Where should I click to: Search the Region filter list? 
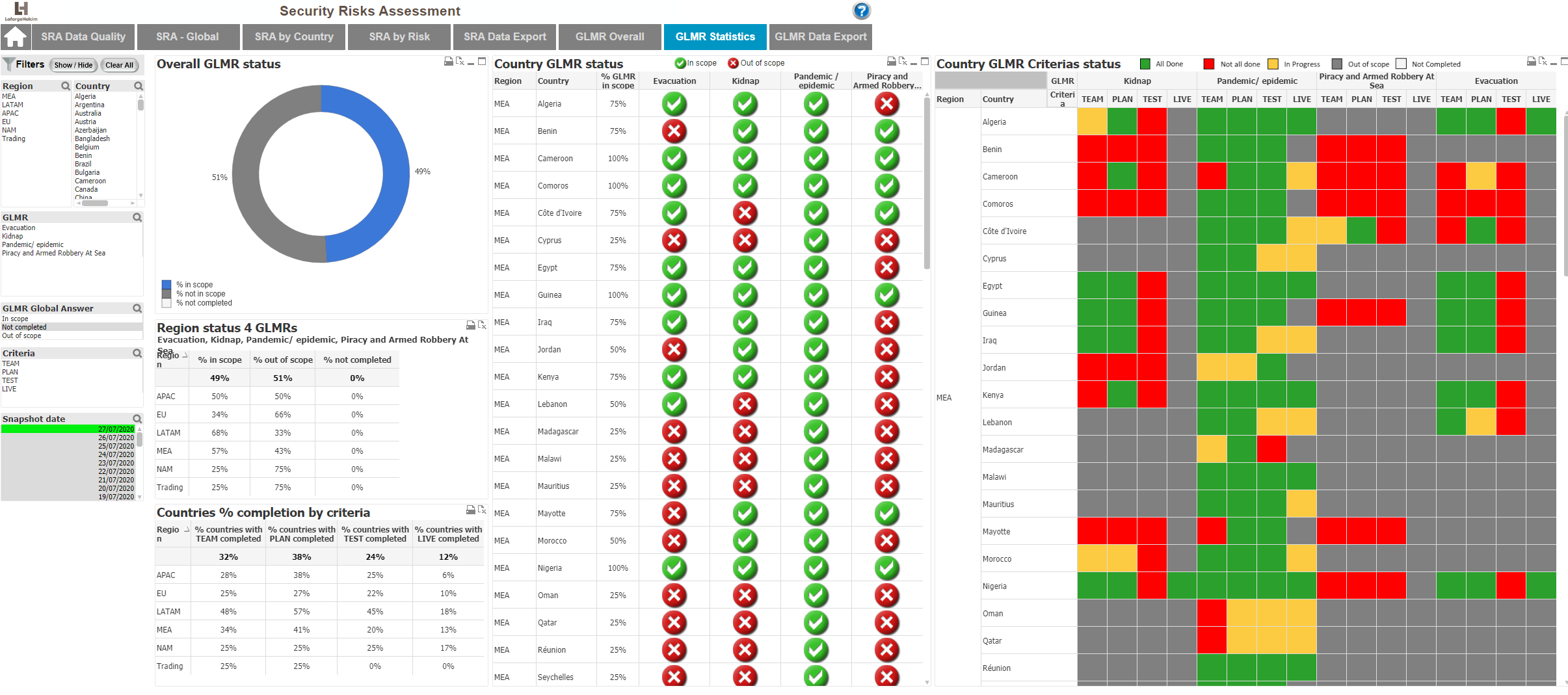65,86
